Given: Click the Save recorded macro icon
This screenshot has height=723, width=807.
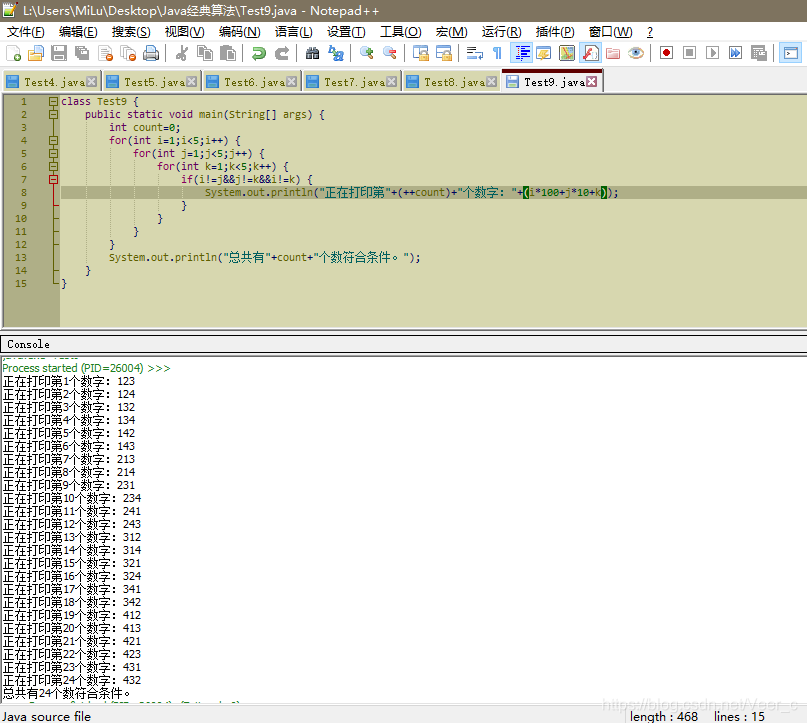Looking at the screenshot, I should tap(759, 53).
